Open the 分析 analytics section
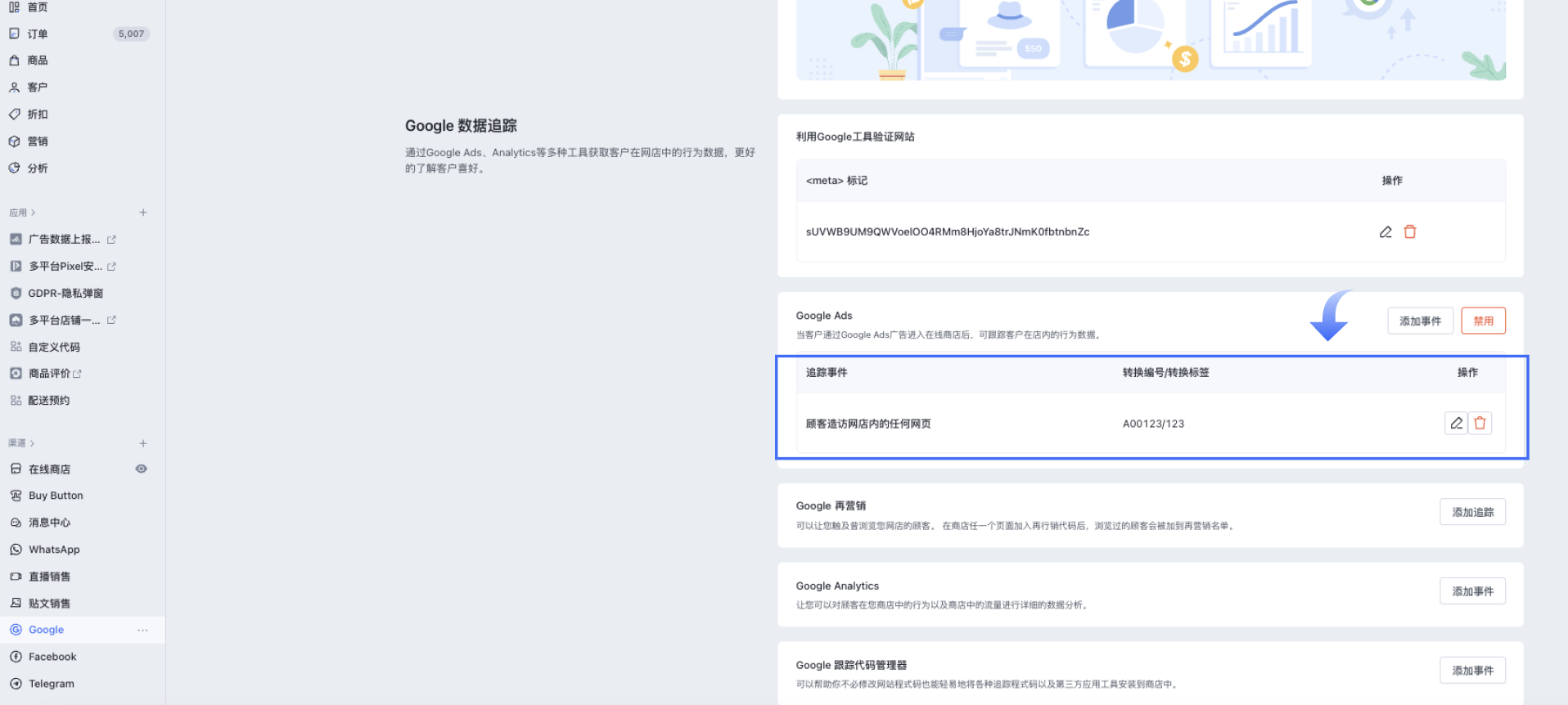The image size is (1568, 705). pos(38,168)
